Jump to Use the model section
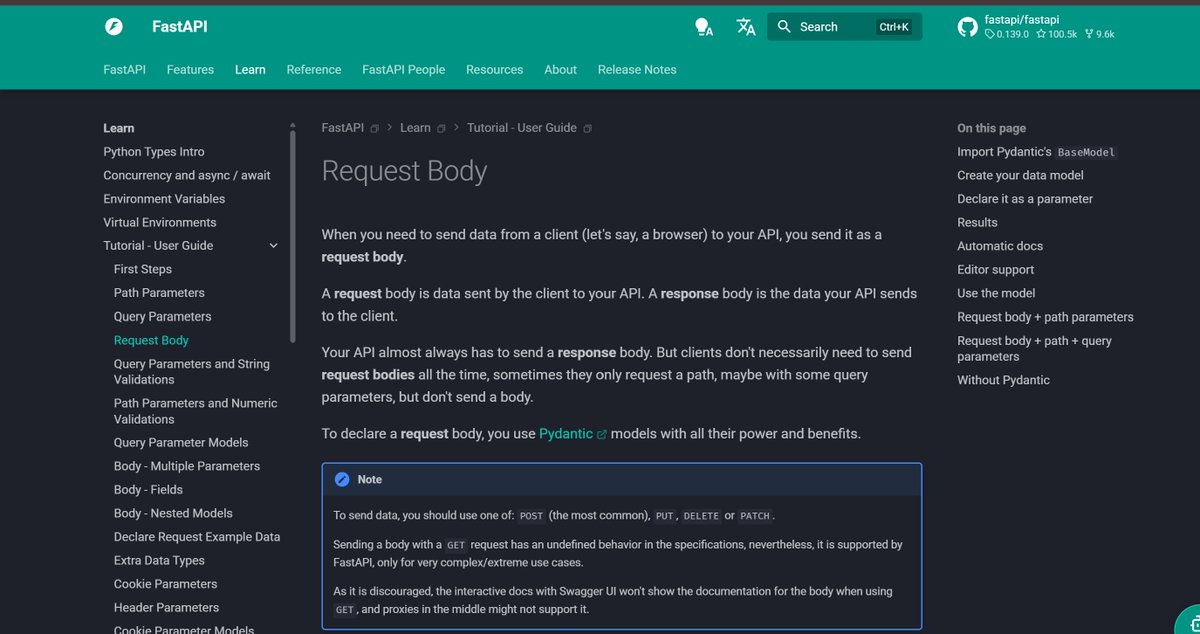The width and height of the screenshot is (1200, 634). (996, 293)
